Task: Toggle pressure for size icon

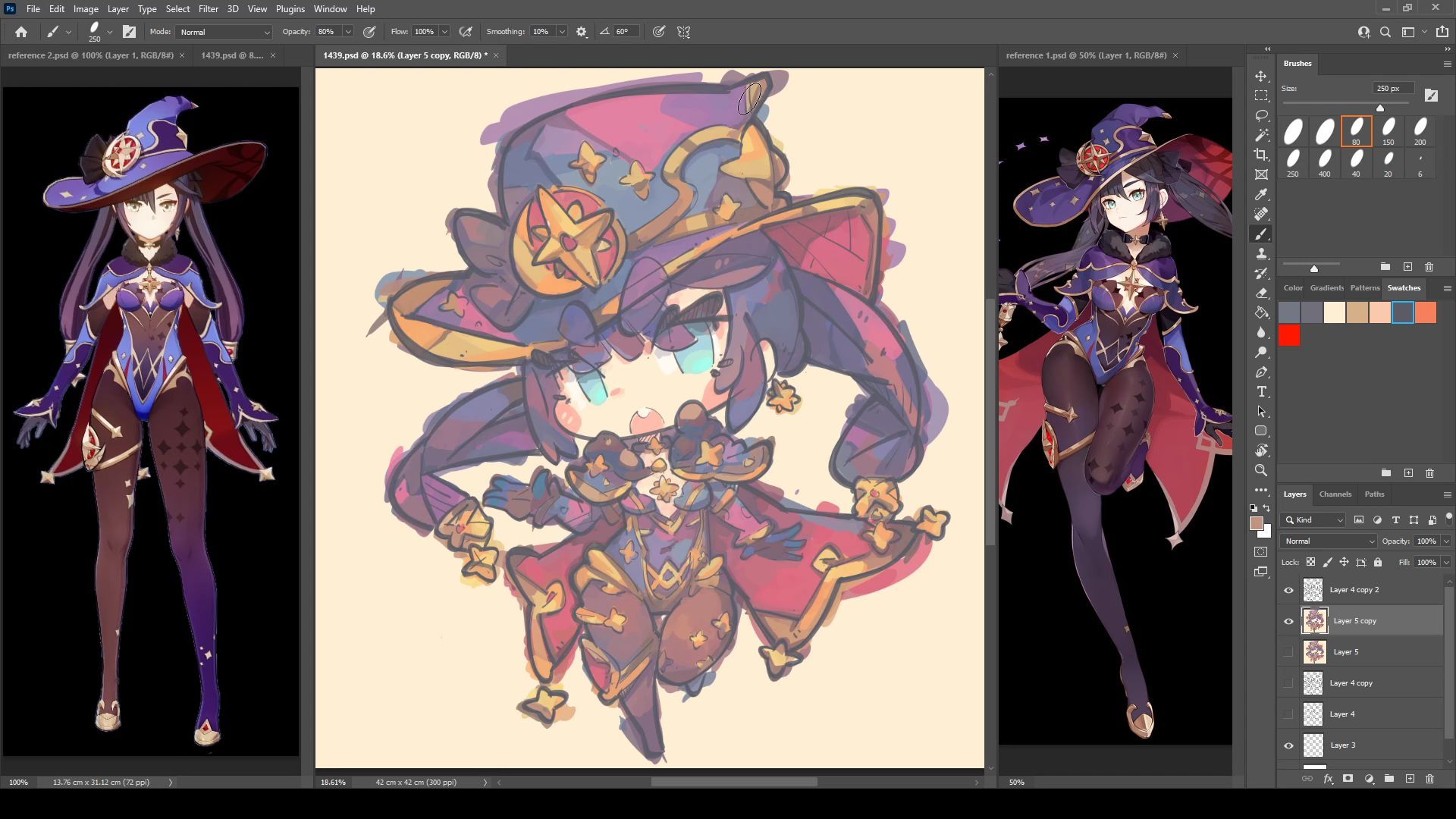Action: [x=659, y=32]
